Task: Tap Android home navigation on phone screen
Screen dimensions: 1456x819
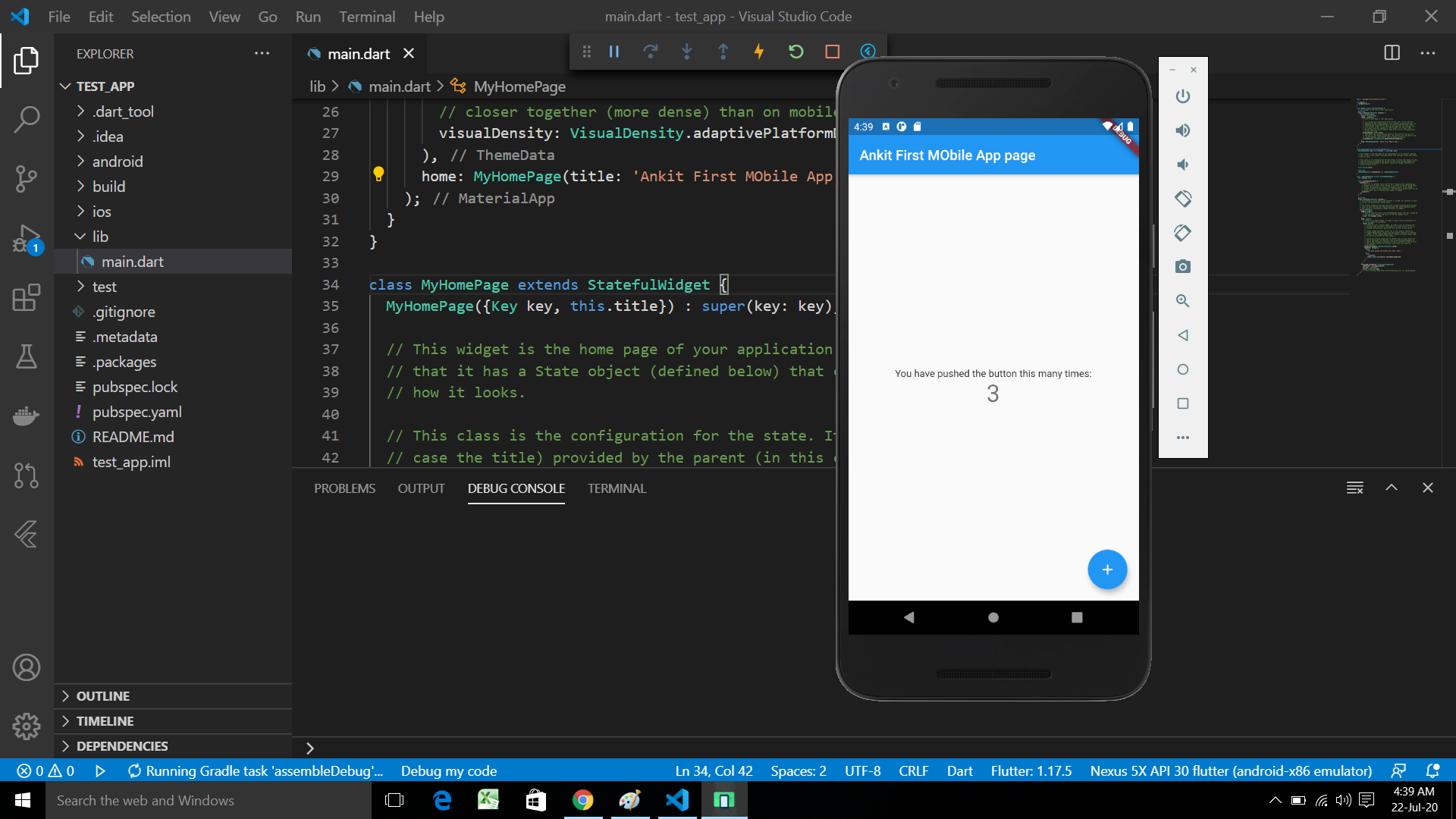Action: click(993, 617)
